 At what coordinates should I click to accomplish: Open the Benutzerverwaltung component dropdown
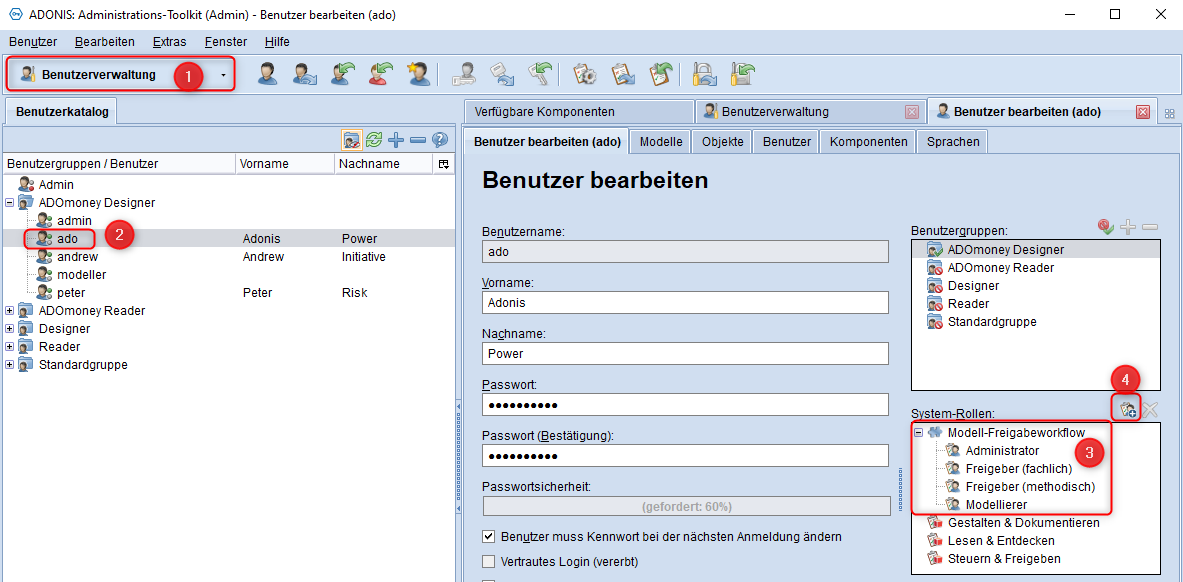coord(223,75)
